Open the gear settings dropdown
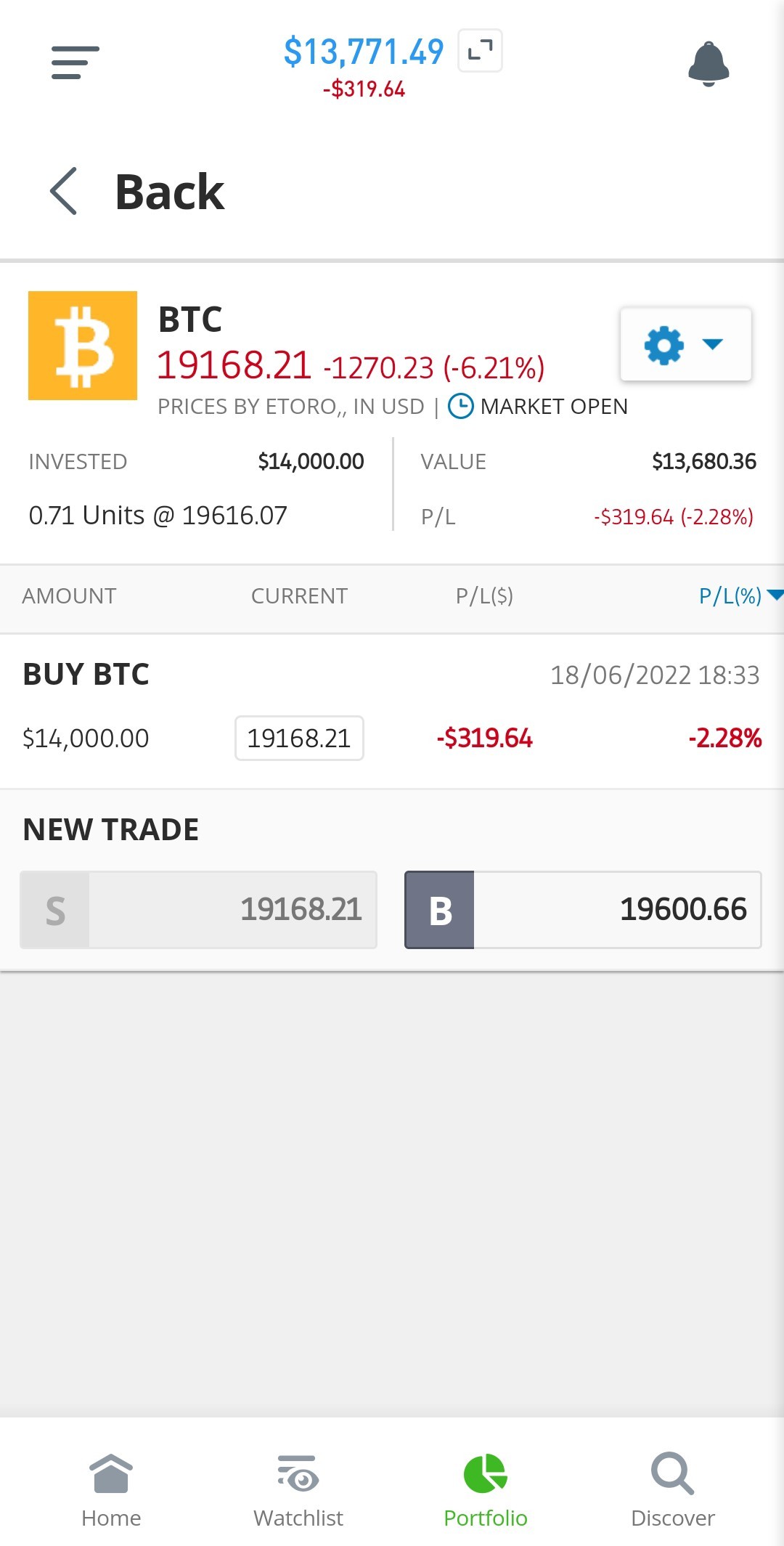 pos(685,344)
